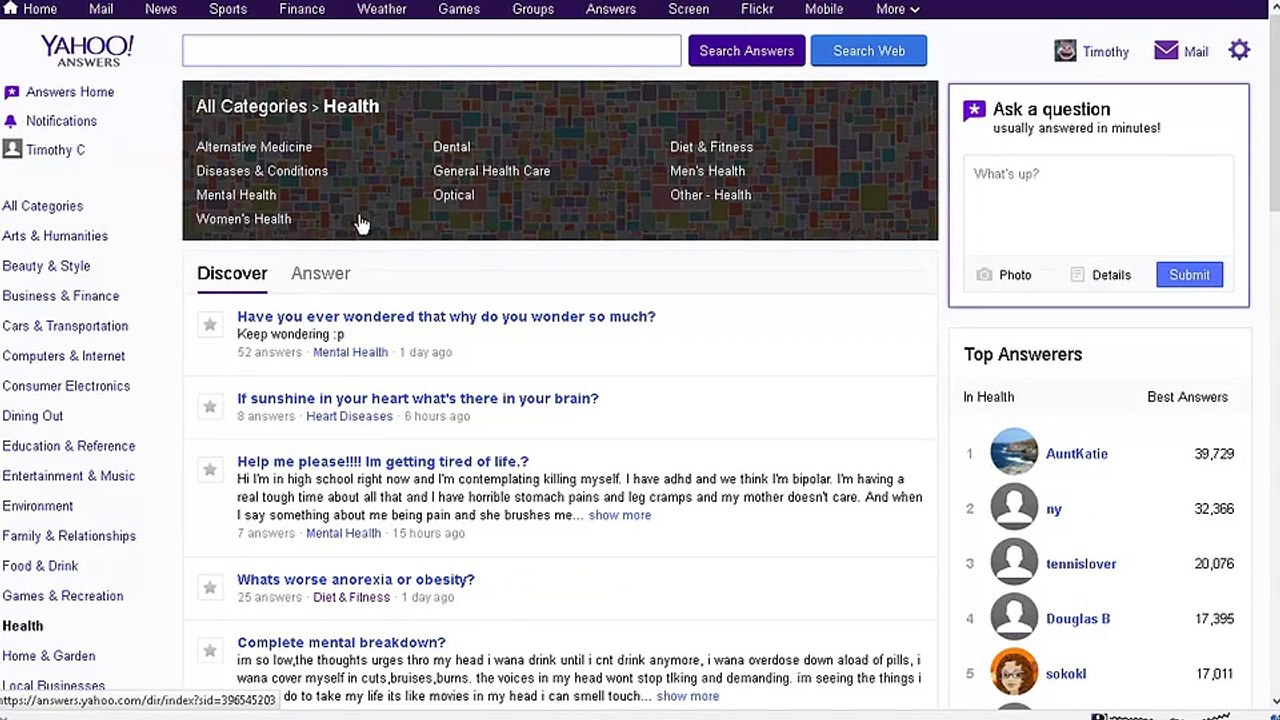The image size is (1280, 720).
Task: Open Sports in top navigation bar
Action: coord(228,9)
